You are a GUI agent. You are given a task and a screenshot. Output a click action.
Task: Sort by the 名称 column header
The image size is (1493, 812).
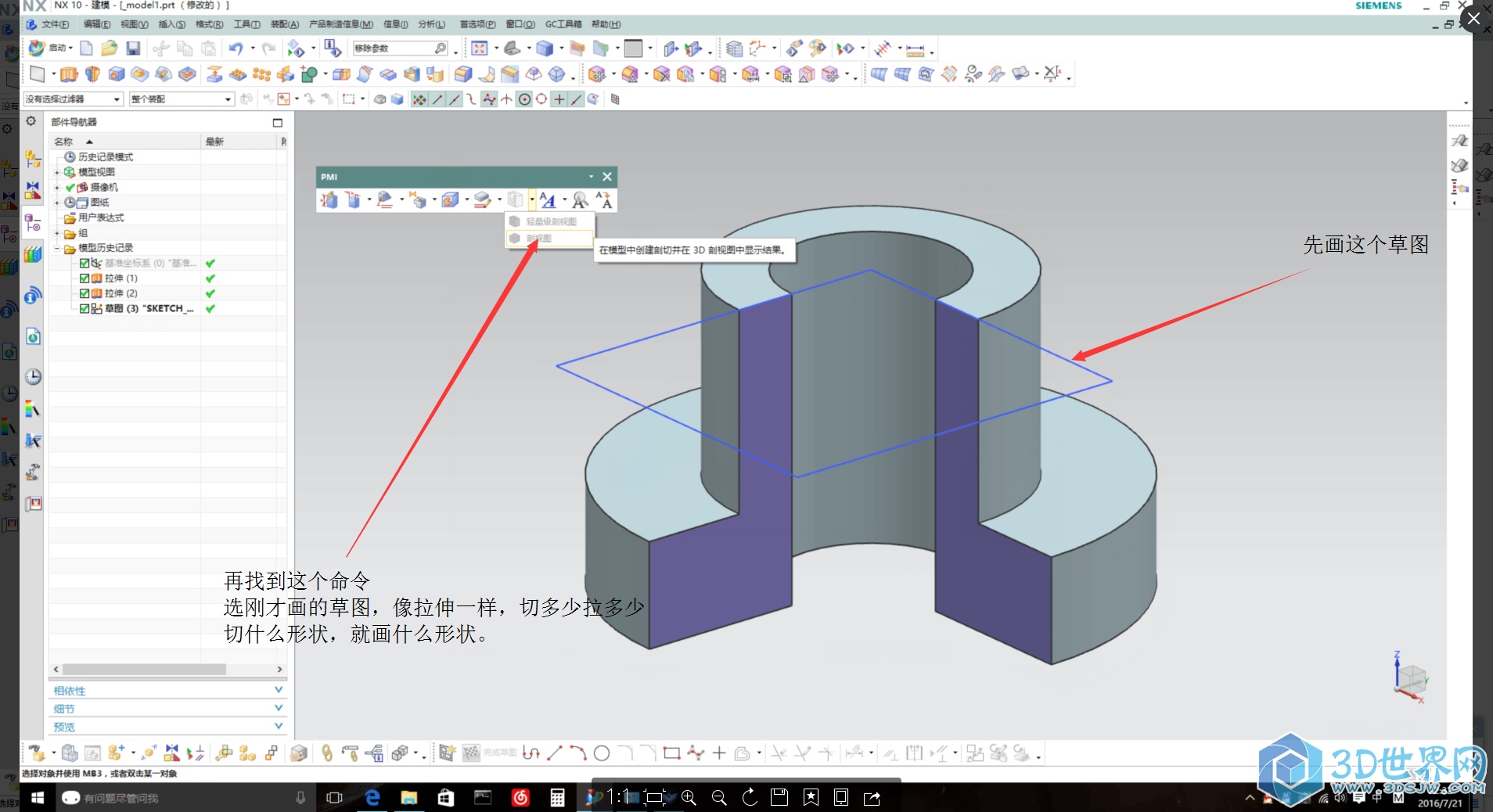[125, 142]
